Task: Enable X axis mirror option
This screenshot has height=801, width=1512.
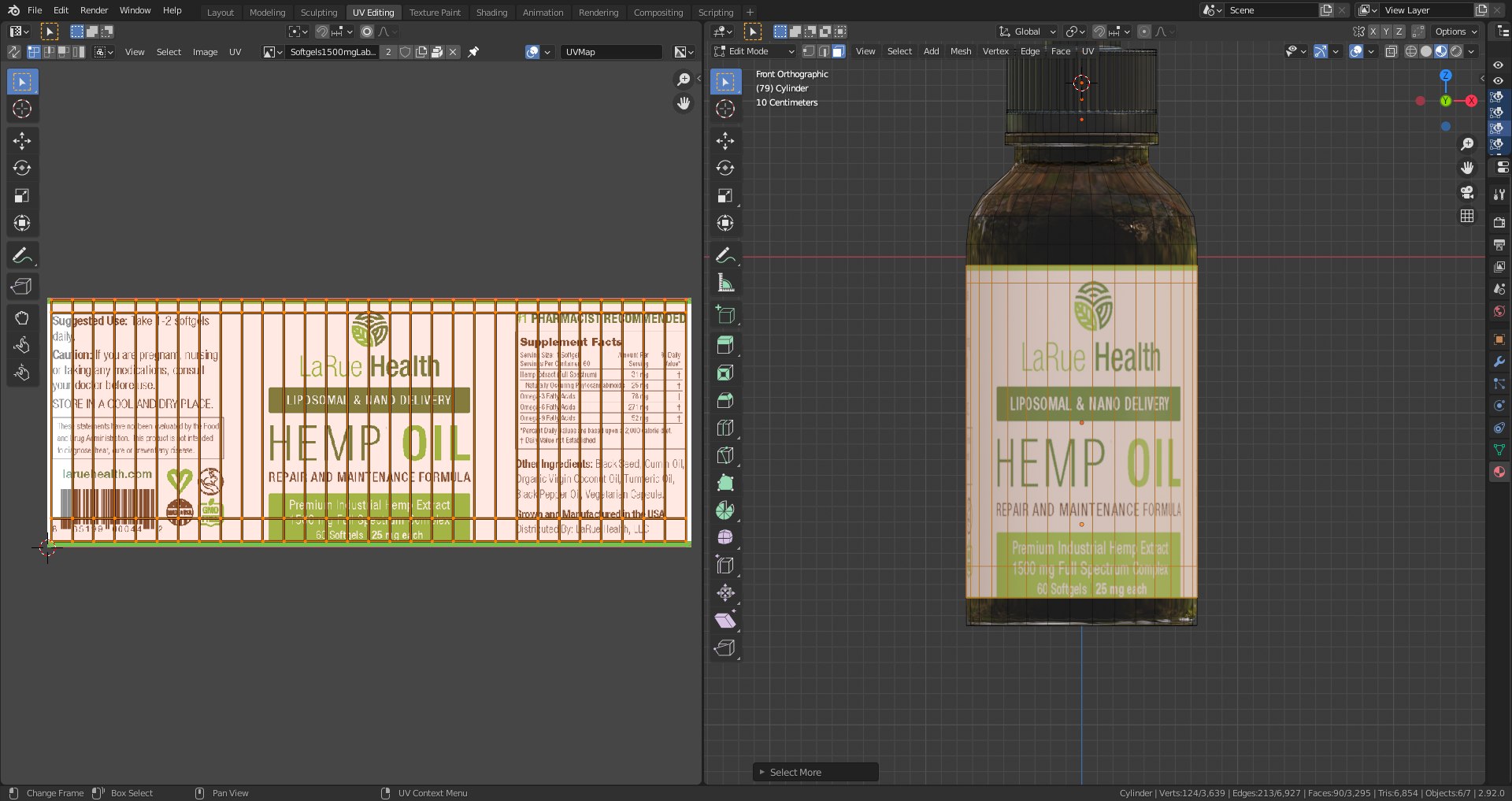Action: [1373, 32]
